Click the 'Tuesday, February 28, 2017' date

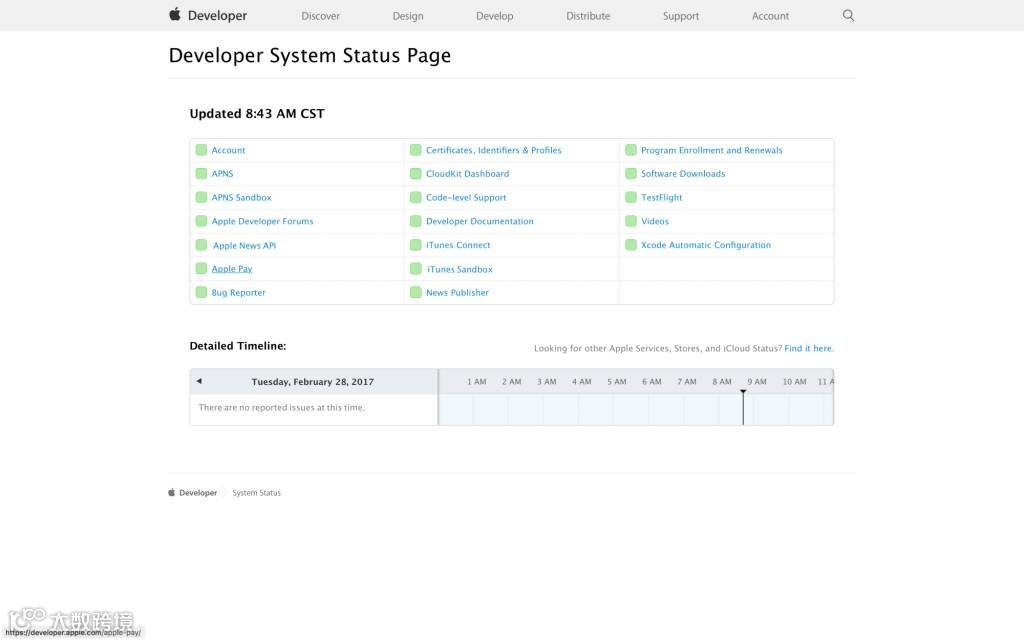pos(312,381)
